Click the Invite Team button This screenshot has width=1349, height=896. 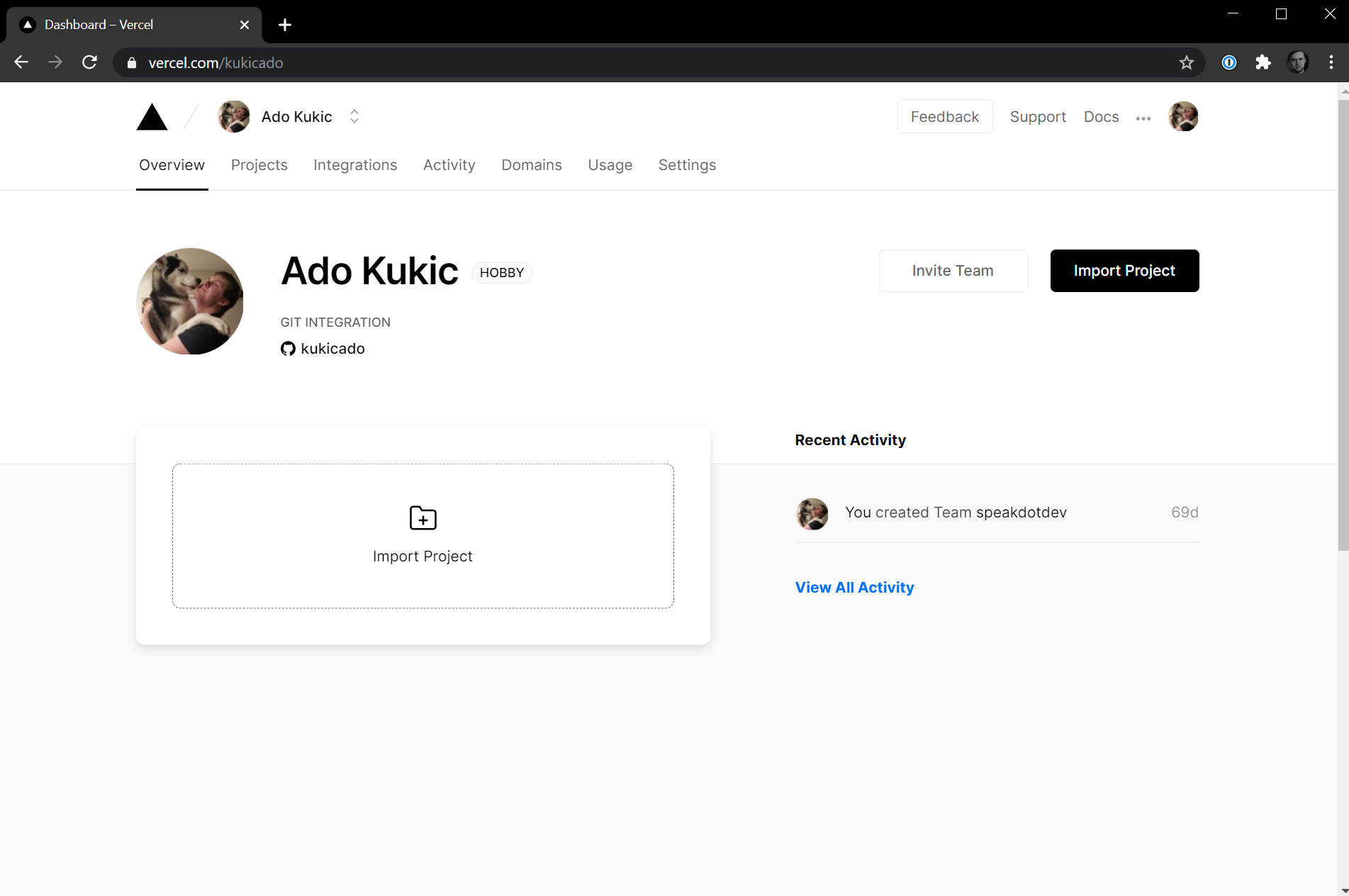click(953, 271)
